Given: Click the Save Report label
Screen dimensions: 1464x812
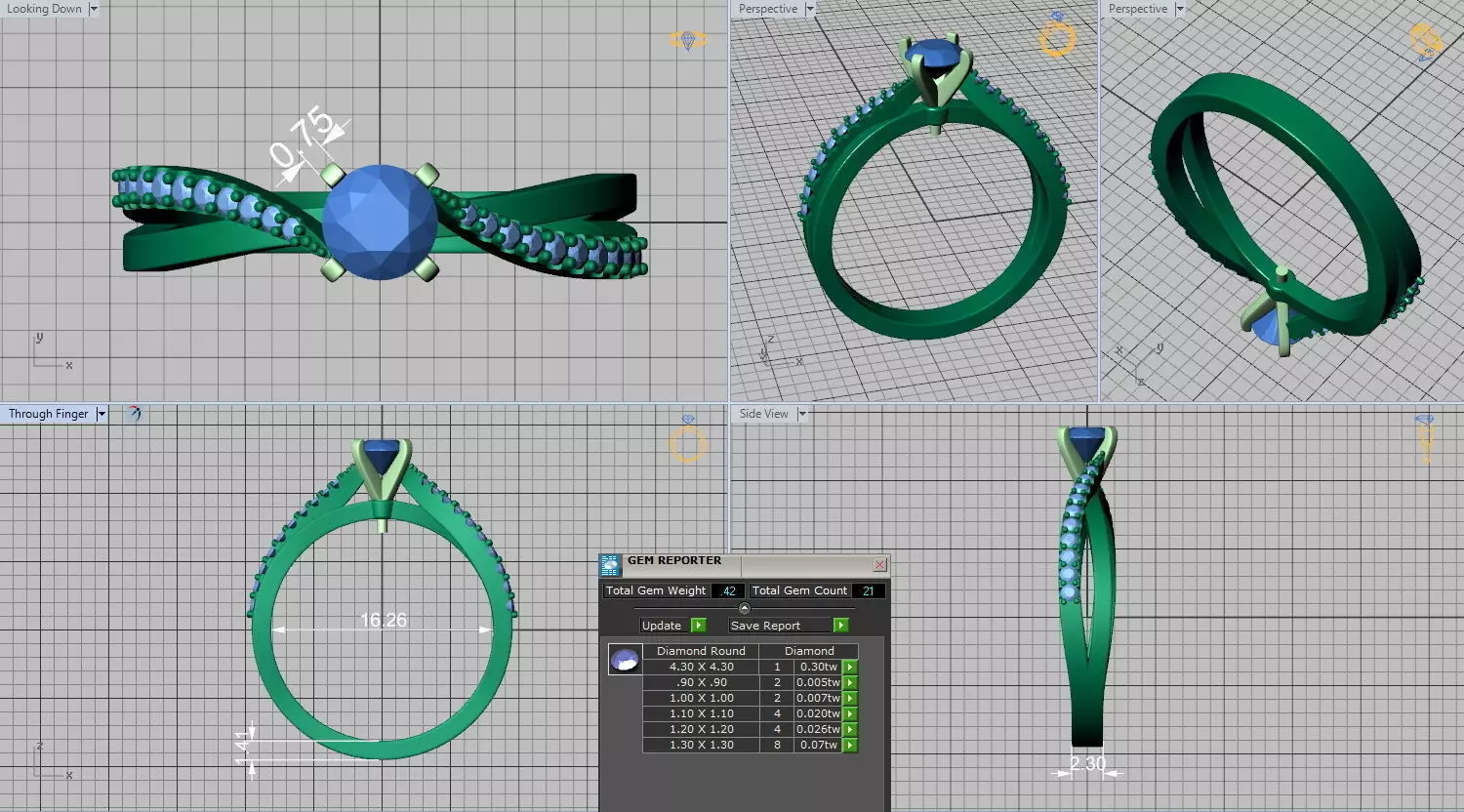Looking at the screenshot, I should 765,626.
